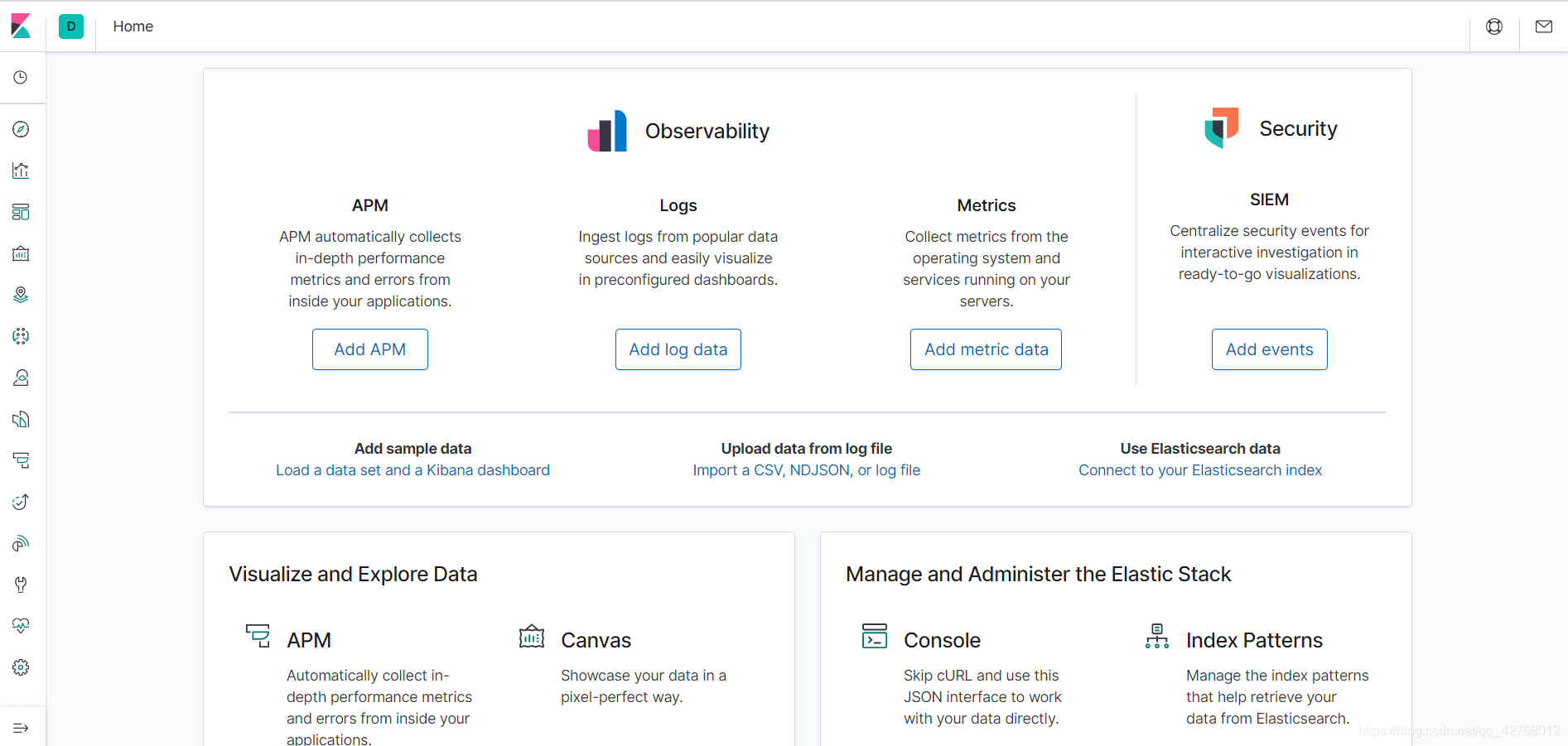Expand the side navigation menu
The width and height of the screenshot is (1568, 746).
coord(21,728)
